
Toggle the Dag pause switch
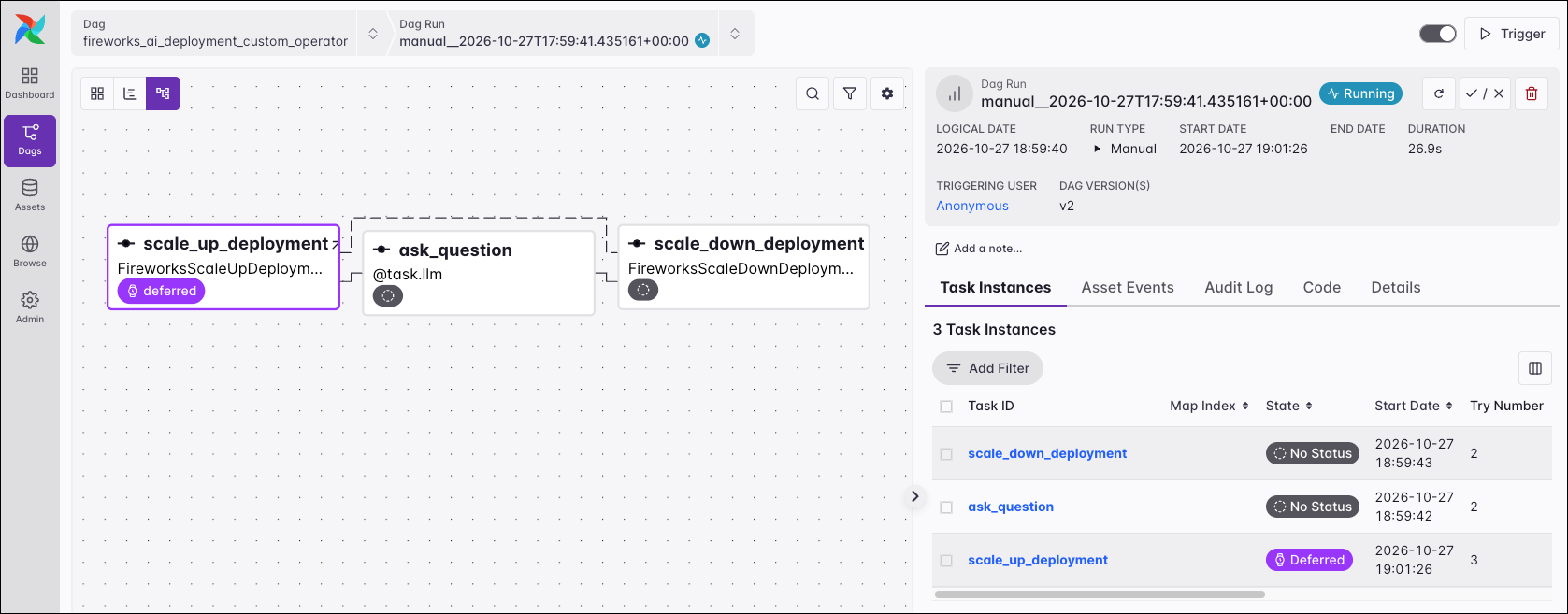(1438, 34)
